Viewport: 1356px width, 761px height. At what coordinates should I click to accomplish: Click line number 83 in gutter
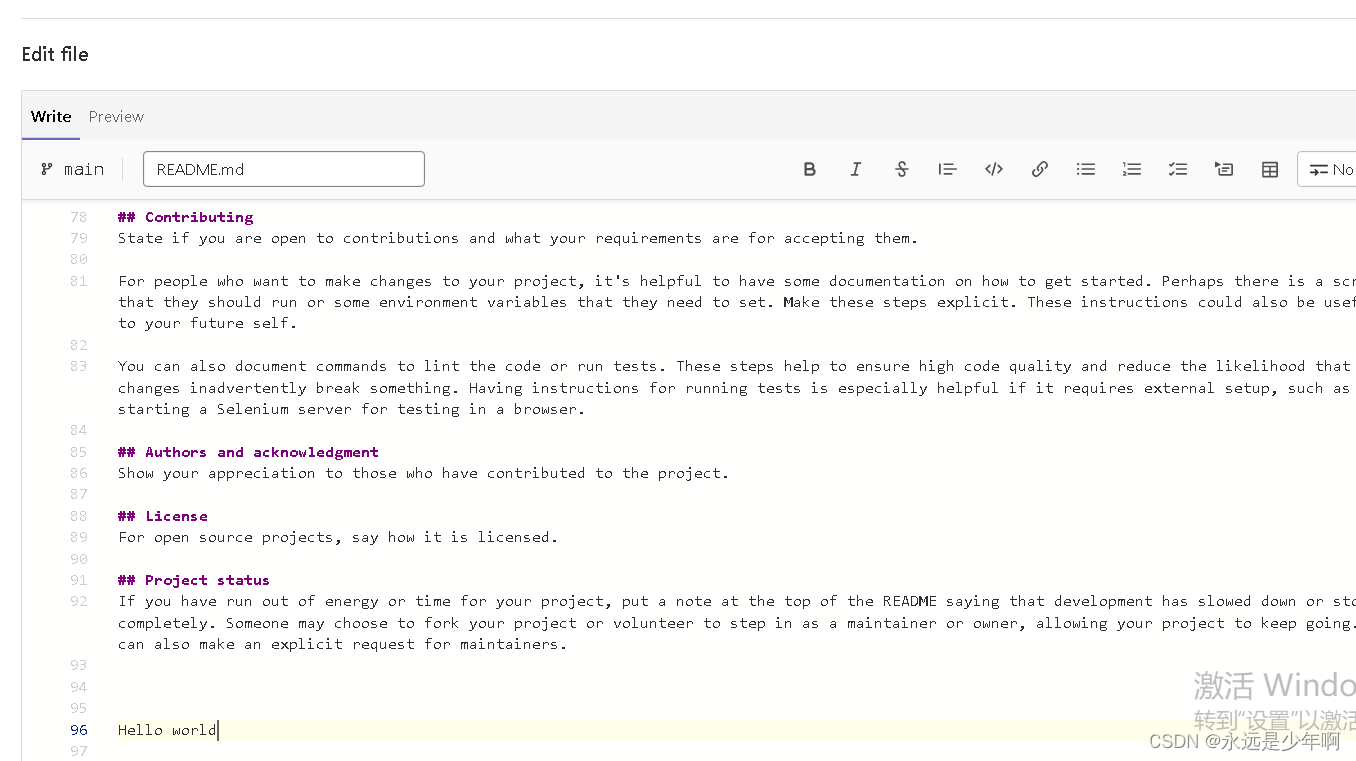pyautogui.click(x=79, y=366)
